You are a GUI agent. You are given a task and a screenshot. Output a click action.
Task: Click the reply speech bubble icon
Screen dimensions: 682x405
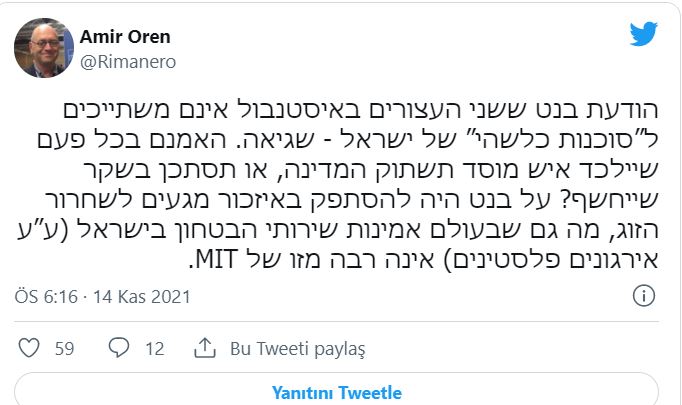[x=119, y=348]
